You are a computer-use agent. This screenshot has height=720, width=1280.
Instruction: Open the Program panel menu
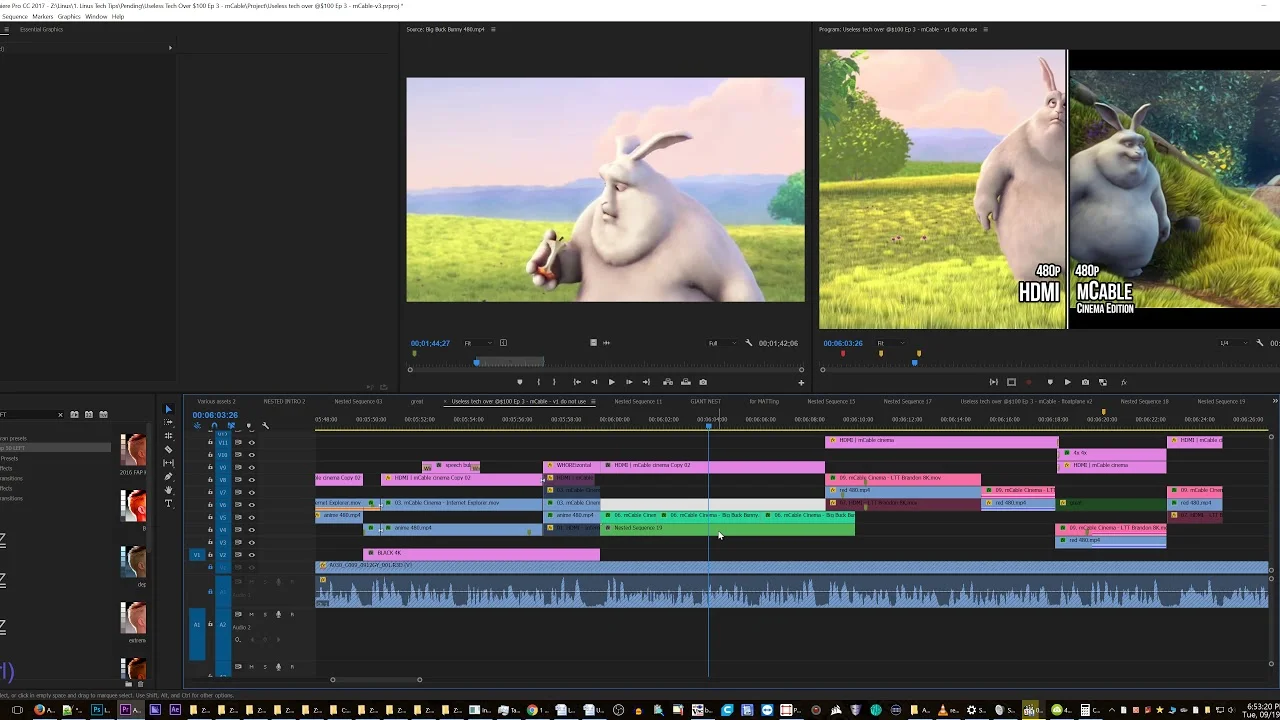[986, 29]
